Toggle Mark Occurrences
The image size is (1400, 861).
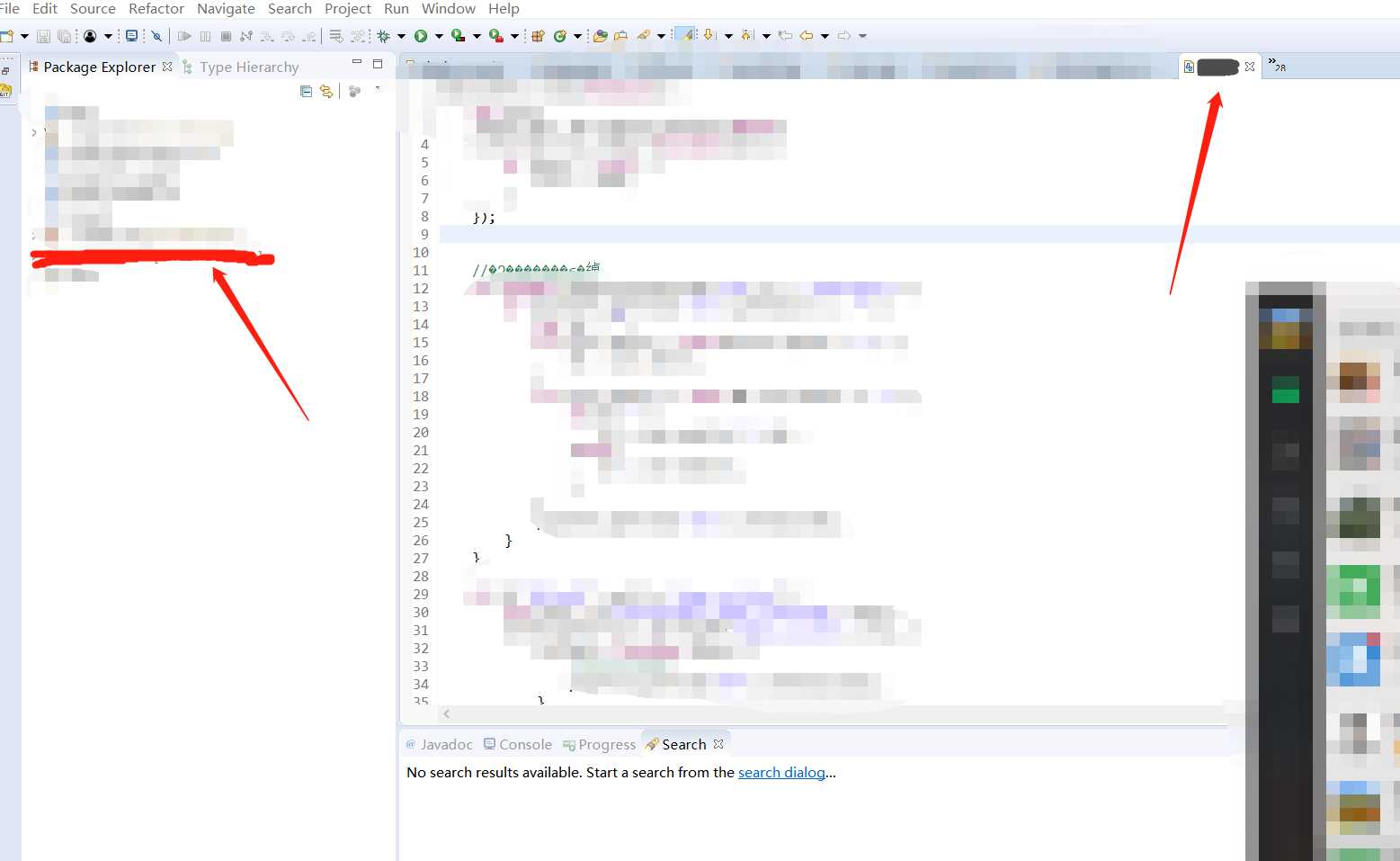(685, 36)
